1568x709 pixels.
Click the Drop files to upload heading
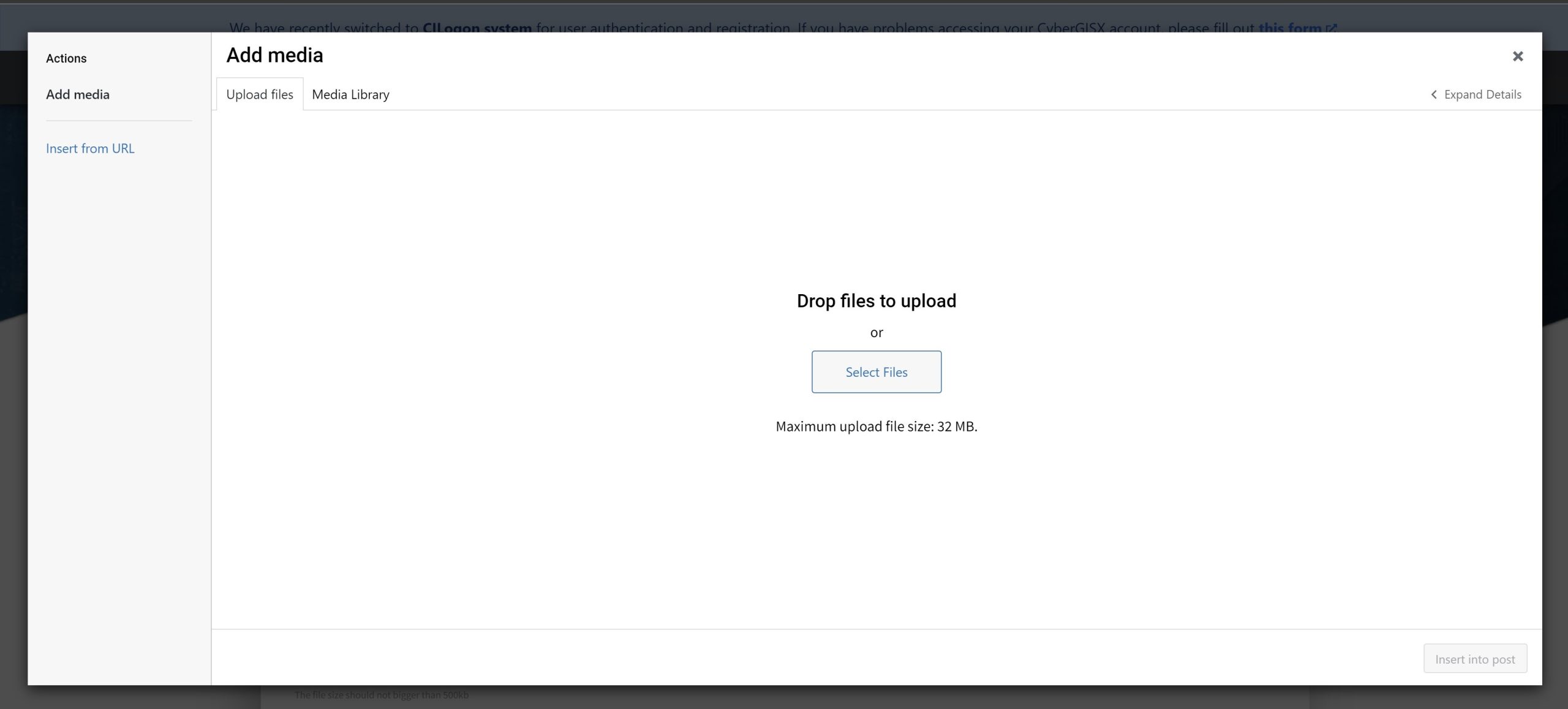(x=876, y=301)
